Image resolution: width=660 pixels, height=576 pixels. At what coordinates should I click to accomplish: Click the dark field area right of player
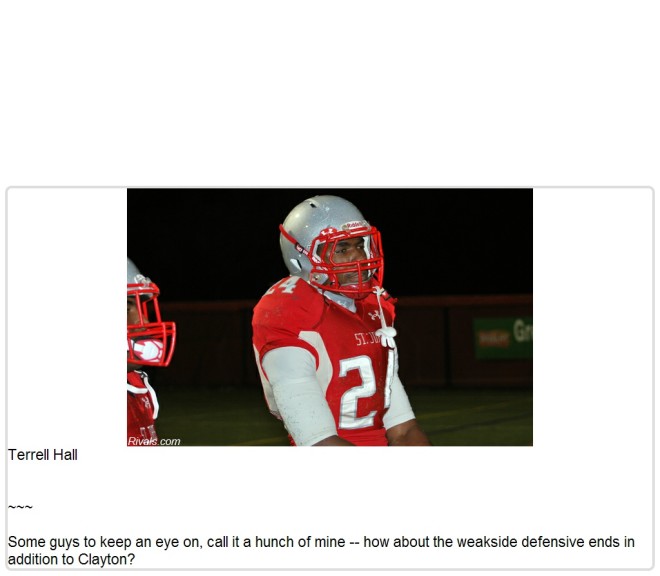[476, 417]
